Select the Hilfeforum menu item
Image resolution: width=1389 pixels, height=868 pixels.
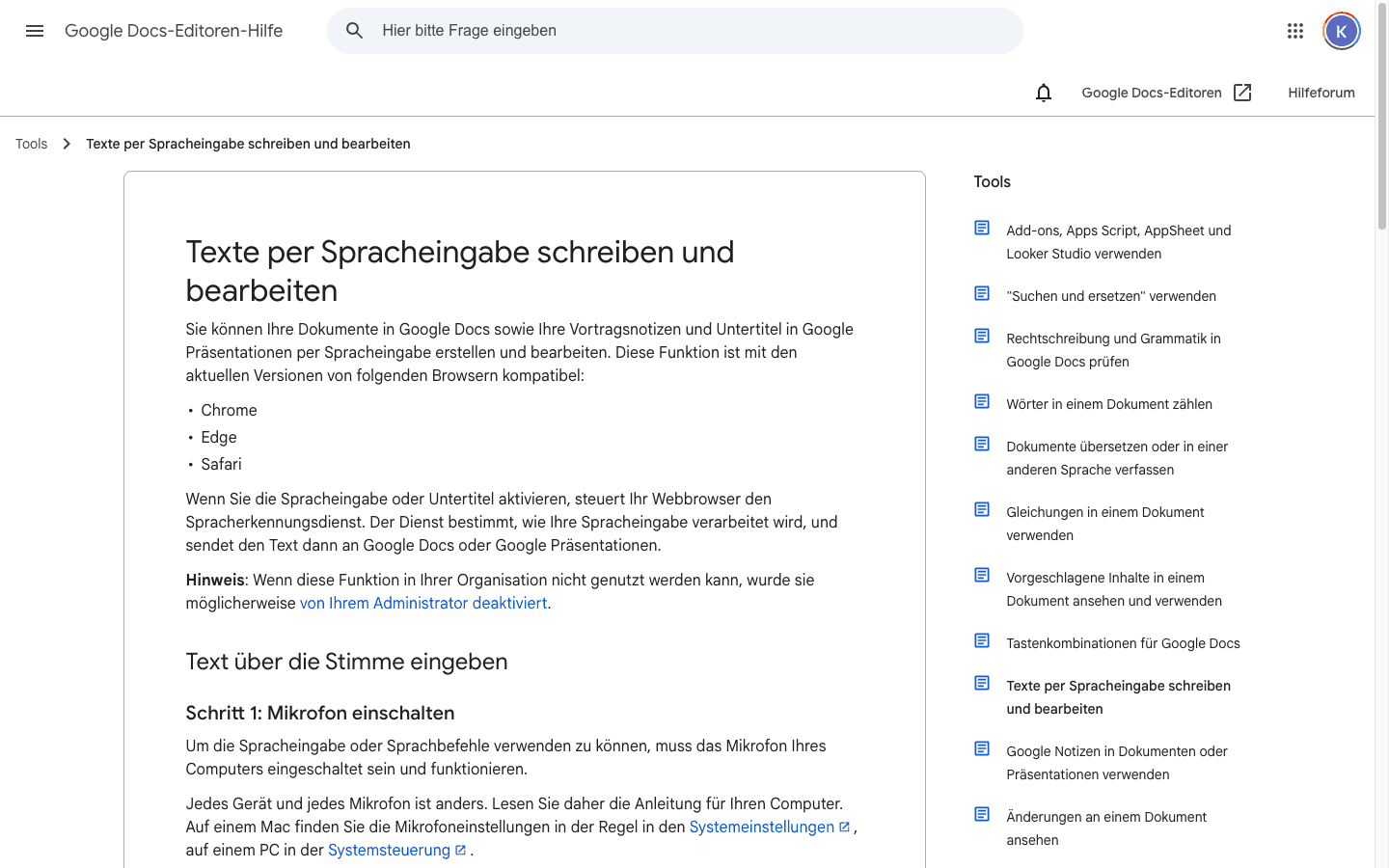(1321, 93)
